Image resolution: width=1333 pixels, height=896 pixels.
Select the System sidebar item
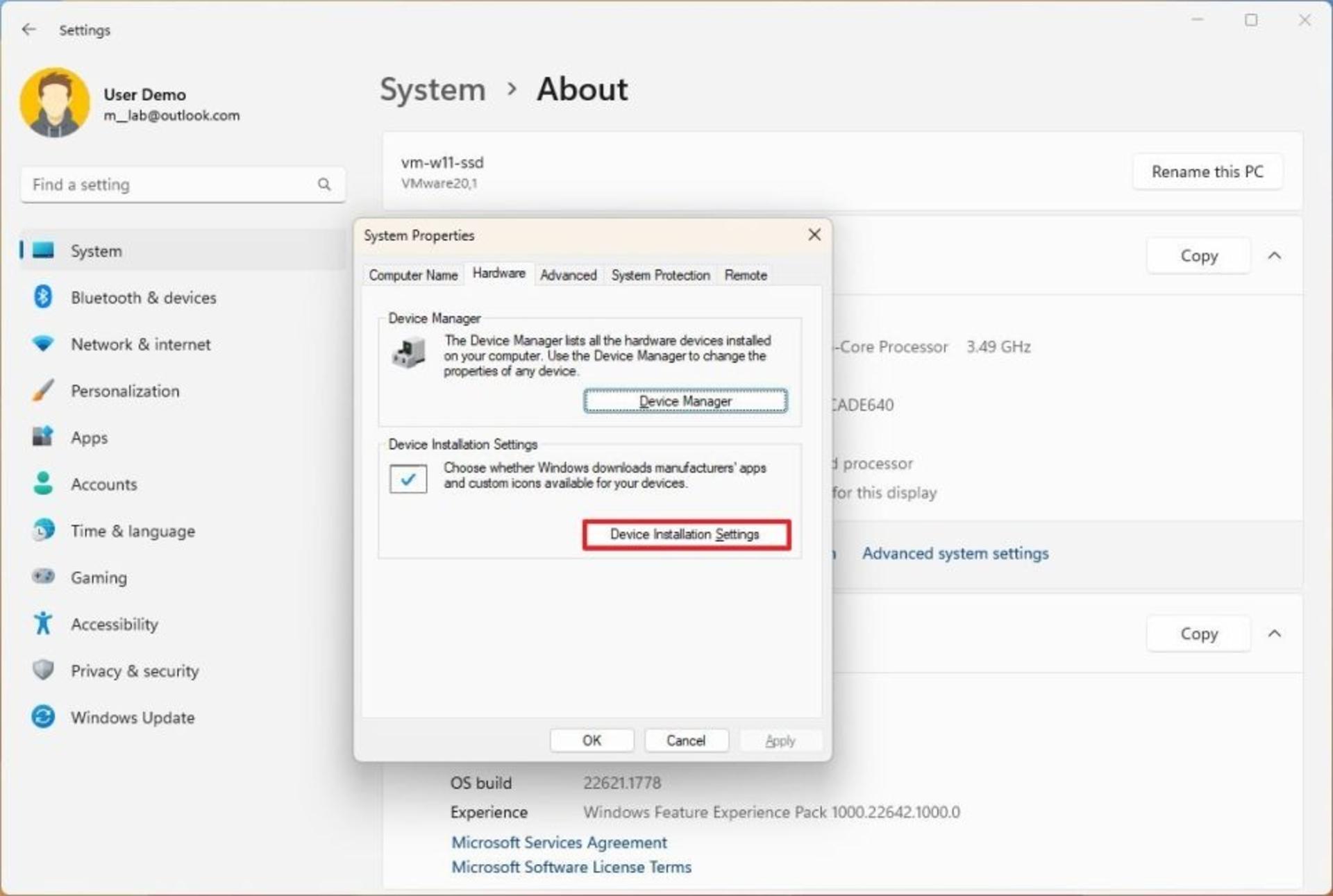tap(183, 250)
